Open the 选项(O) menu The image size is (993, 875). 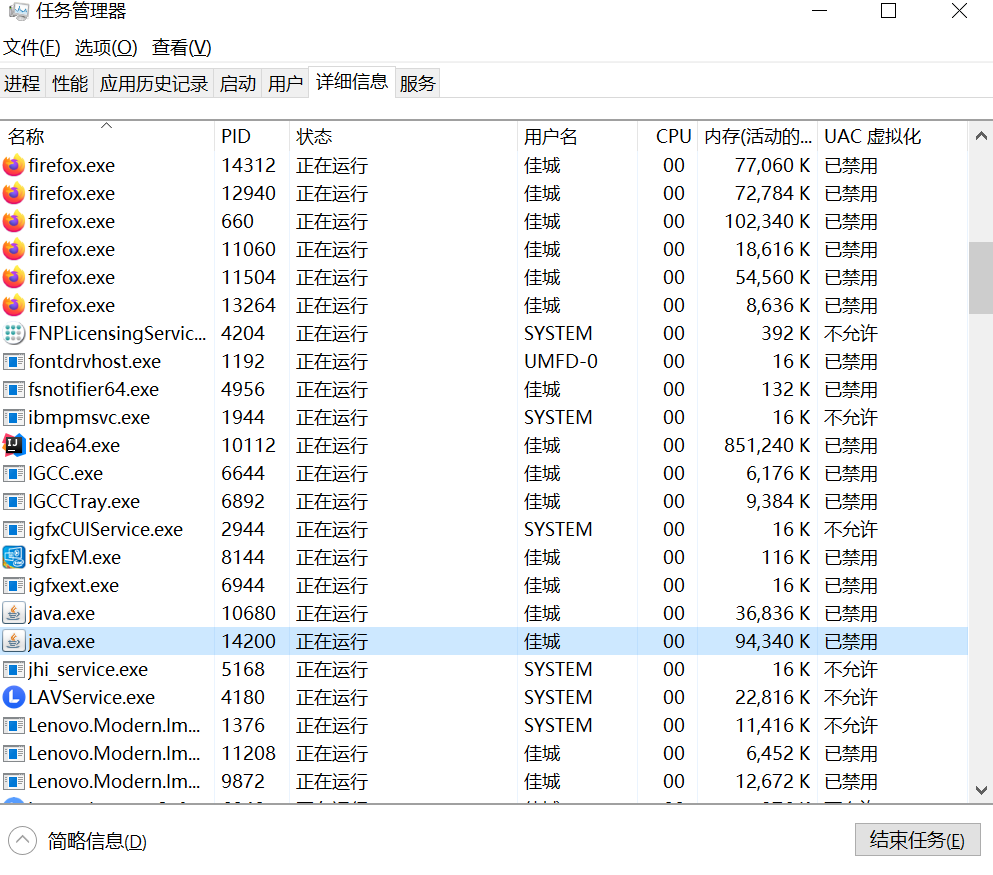pyautogui.click(x=106, y=48)
